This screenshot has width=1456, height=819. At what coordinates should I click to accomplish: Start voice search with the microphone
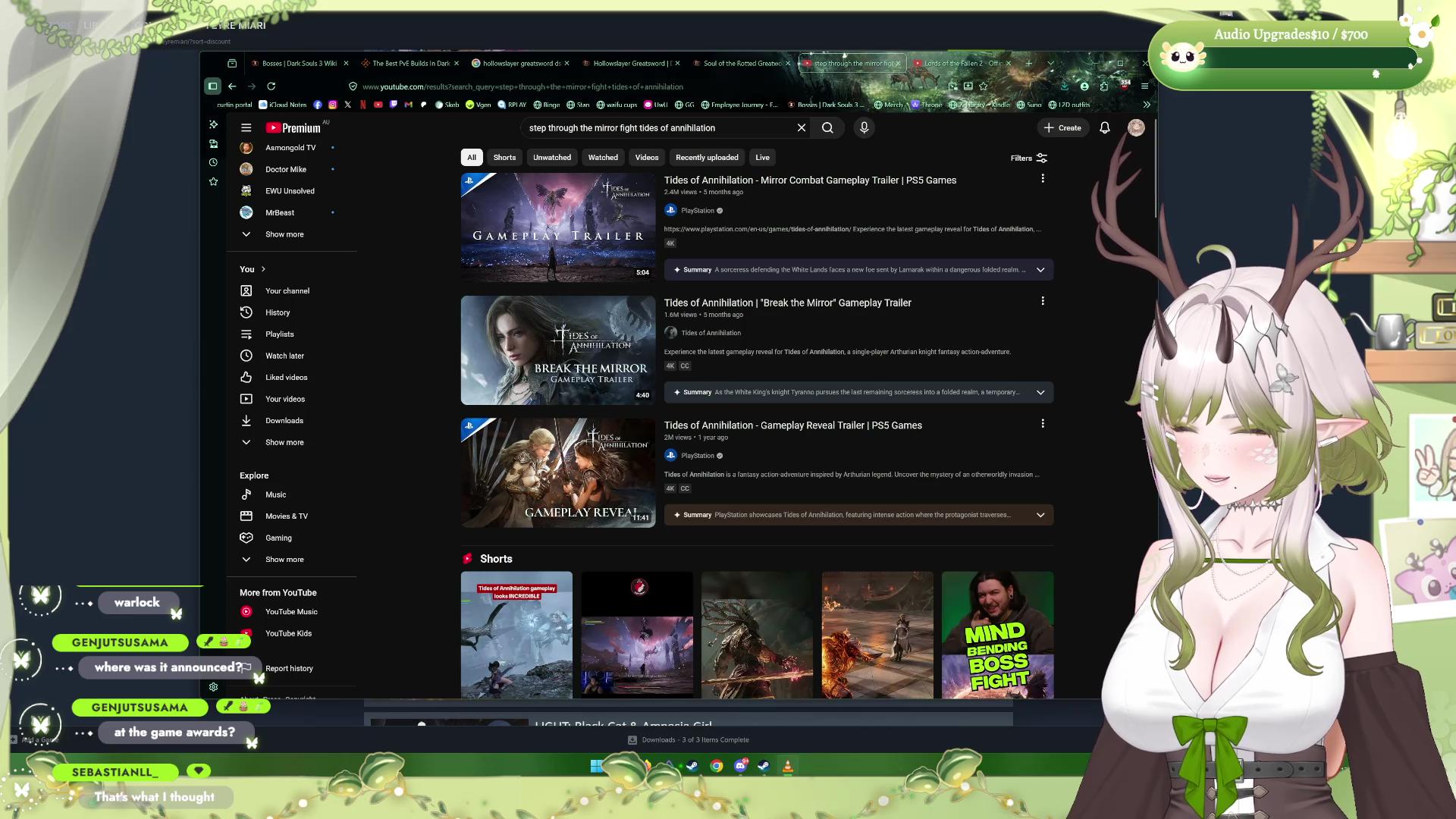[864, 128]
